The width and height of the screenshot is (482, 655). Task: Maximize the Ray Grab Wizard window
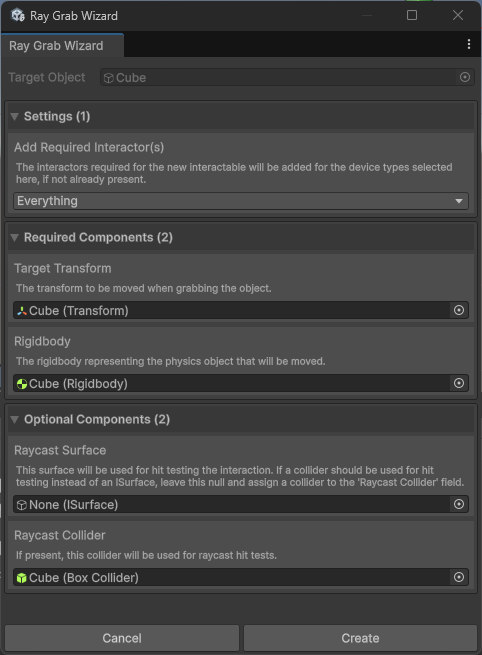point(412,15)
